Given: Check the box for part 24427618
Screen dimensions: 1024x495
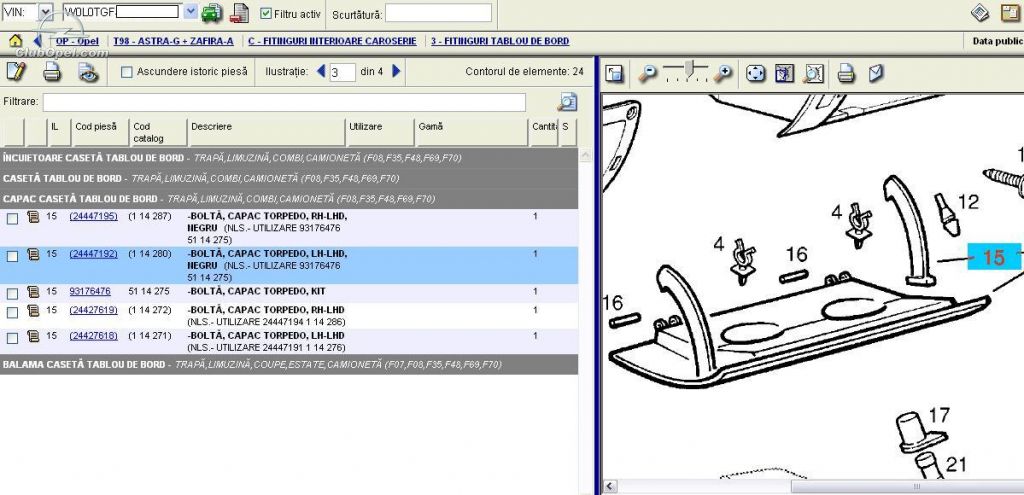Looking at the screenshot, I should pyautogui.click(x=12, y=338).
